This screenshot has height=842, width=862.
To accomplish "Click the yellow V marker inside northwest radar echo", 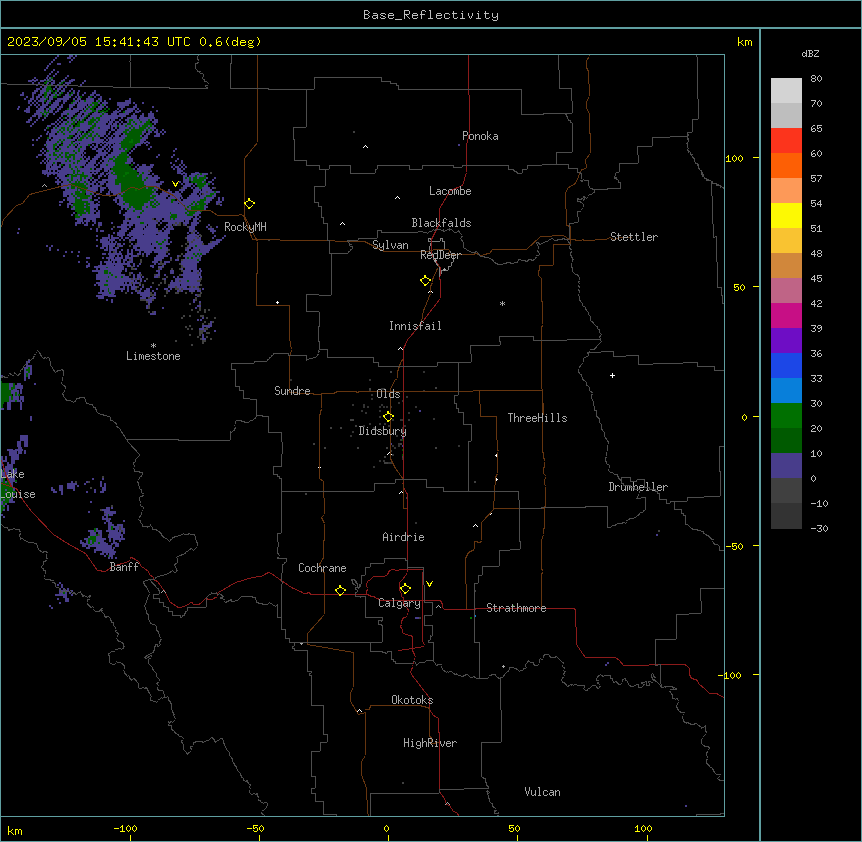I will 175,184.
